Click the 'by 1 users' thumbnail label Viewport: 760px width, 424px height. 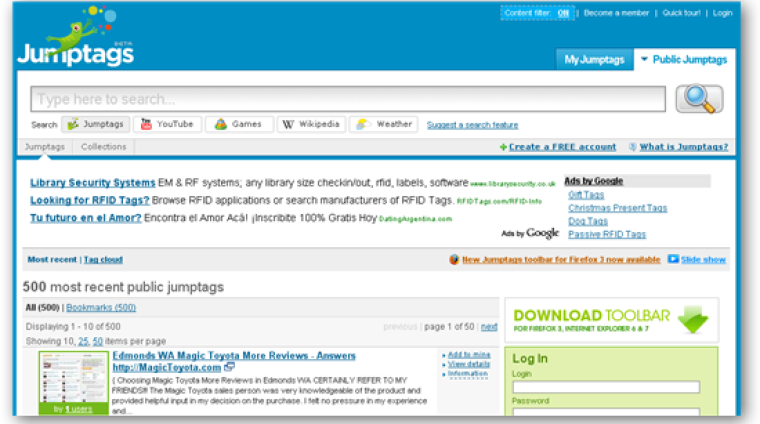[73, 409]
